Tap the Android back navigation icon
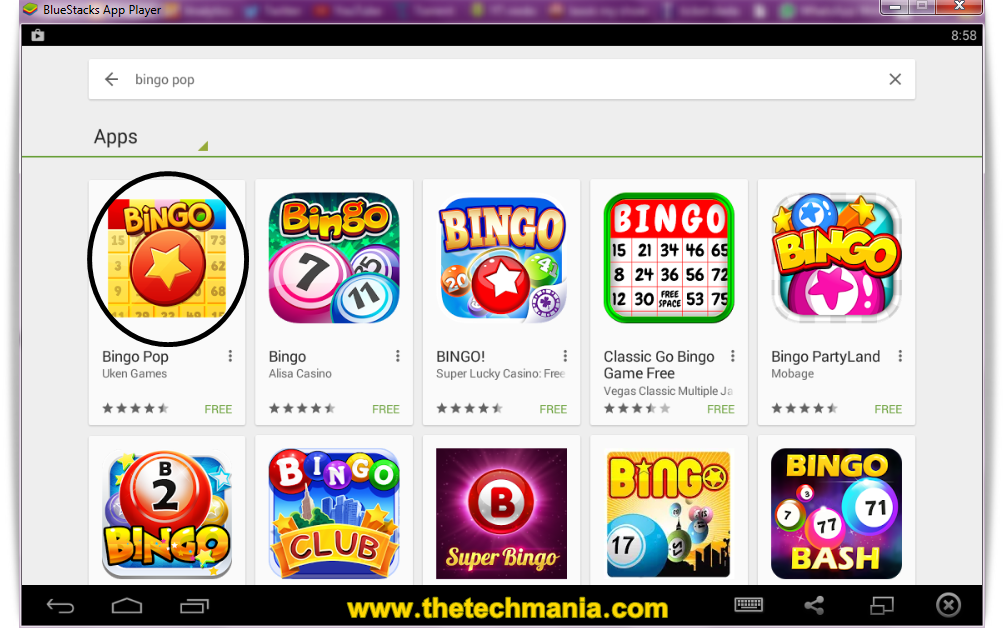Image resolution: width=1004 pixels, height=628 pixels. point(61,606)
